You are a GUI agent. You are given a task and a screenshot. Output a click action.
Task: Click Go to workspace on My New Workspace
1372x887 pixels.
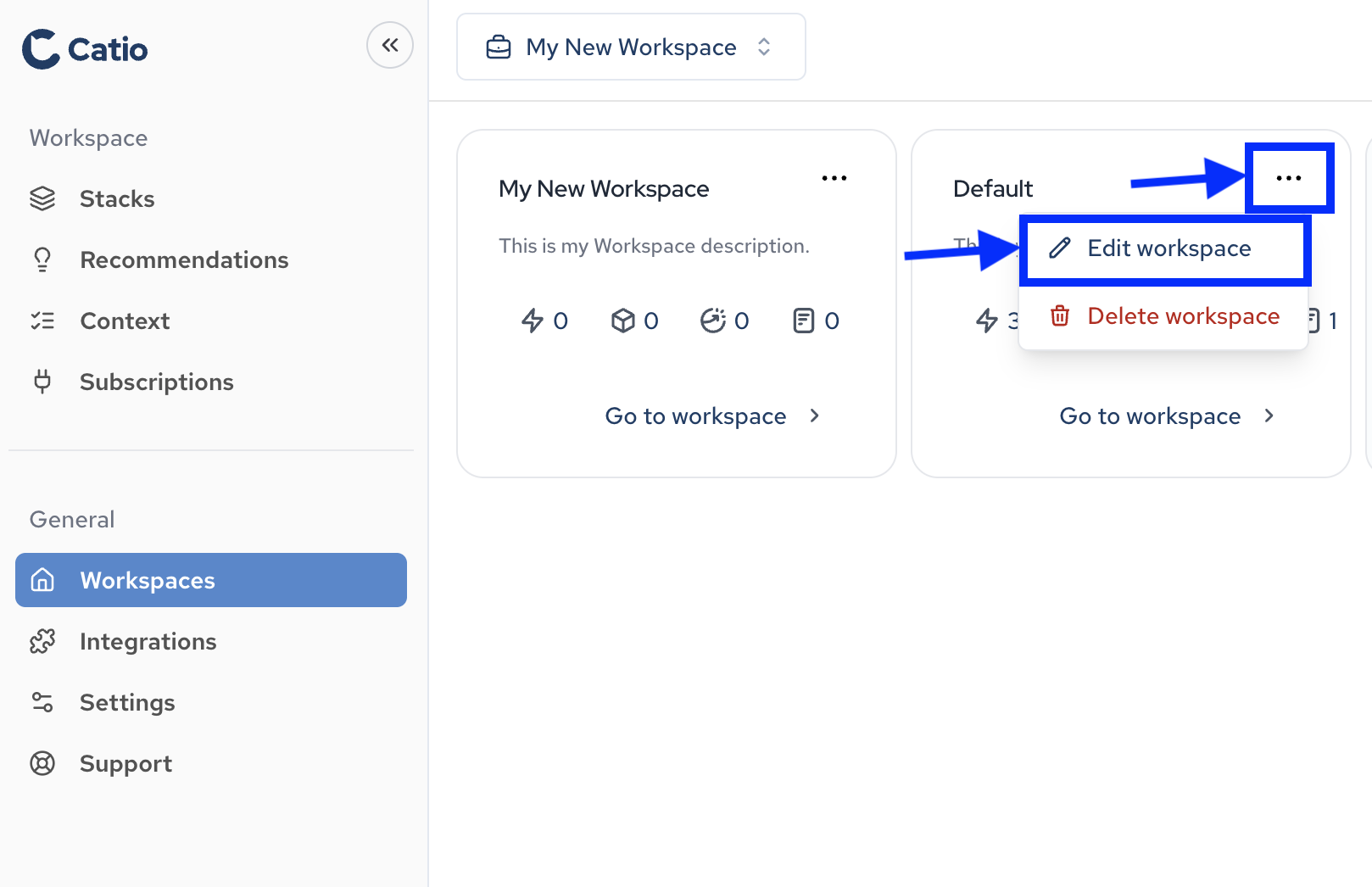[695, 416]
